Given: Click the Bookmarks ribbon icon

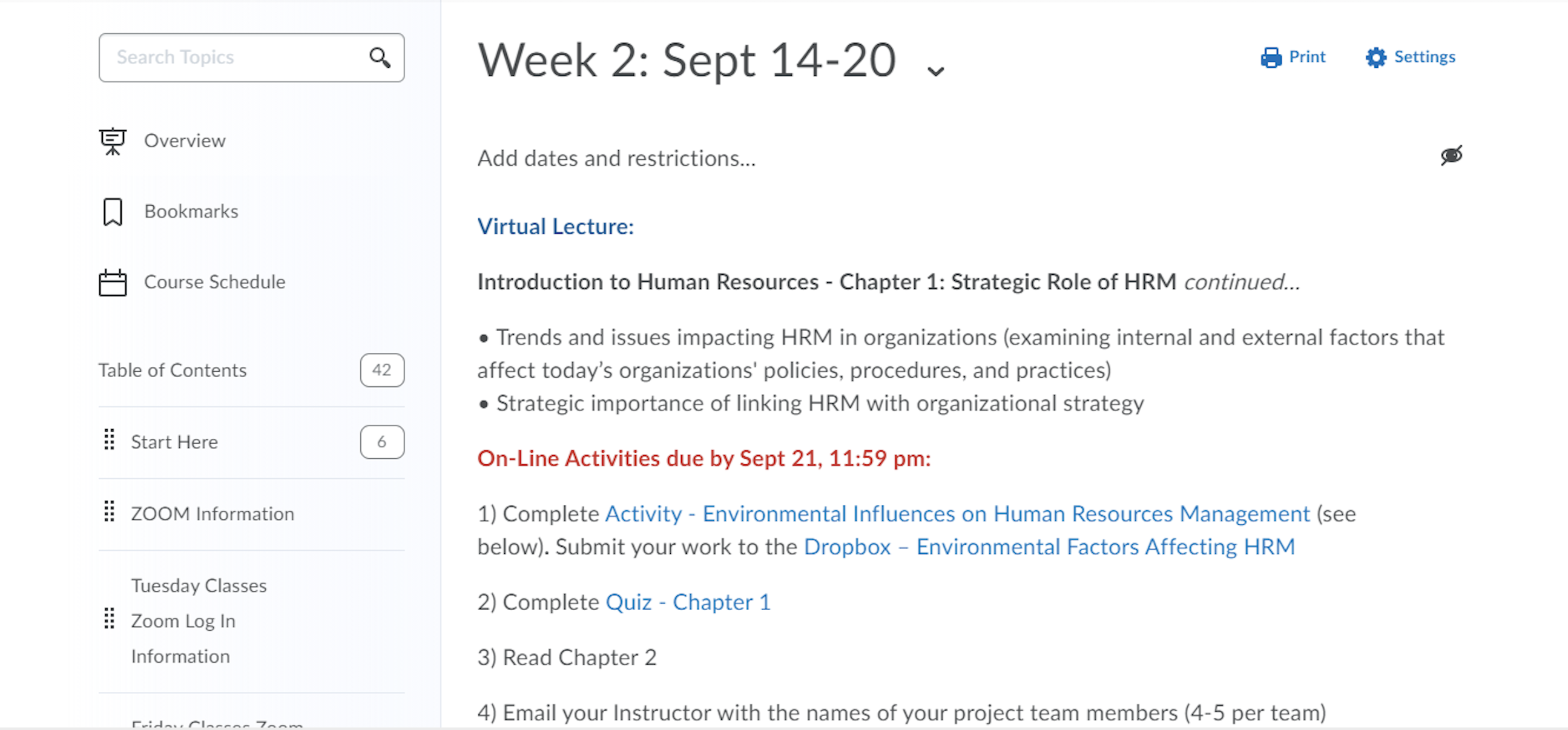Looking at the screenshot, I should pyautogui.click(x=113, y=212).
